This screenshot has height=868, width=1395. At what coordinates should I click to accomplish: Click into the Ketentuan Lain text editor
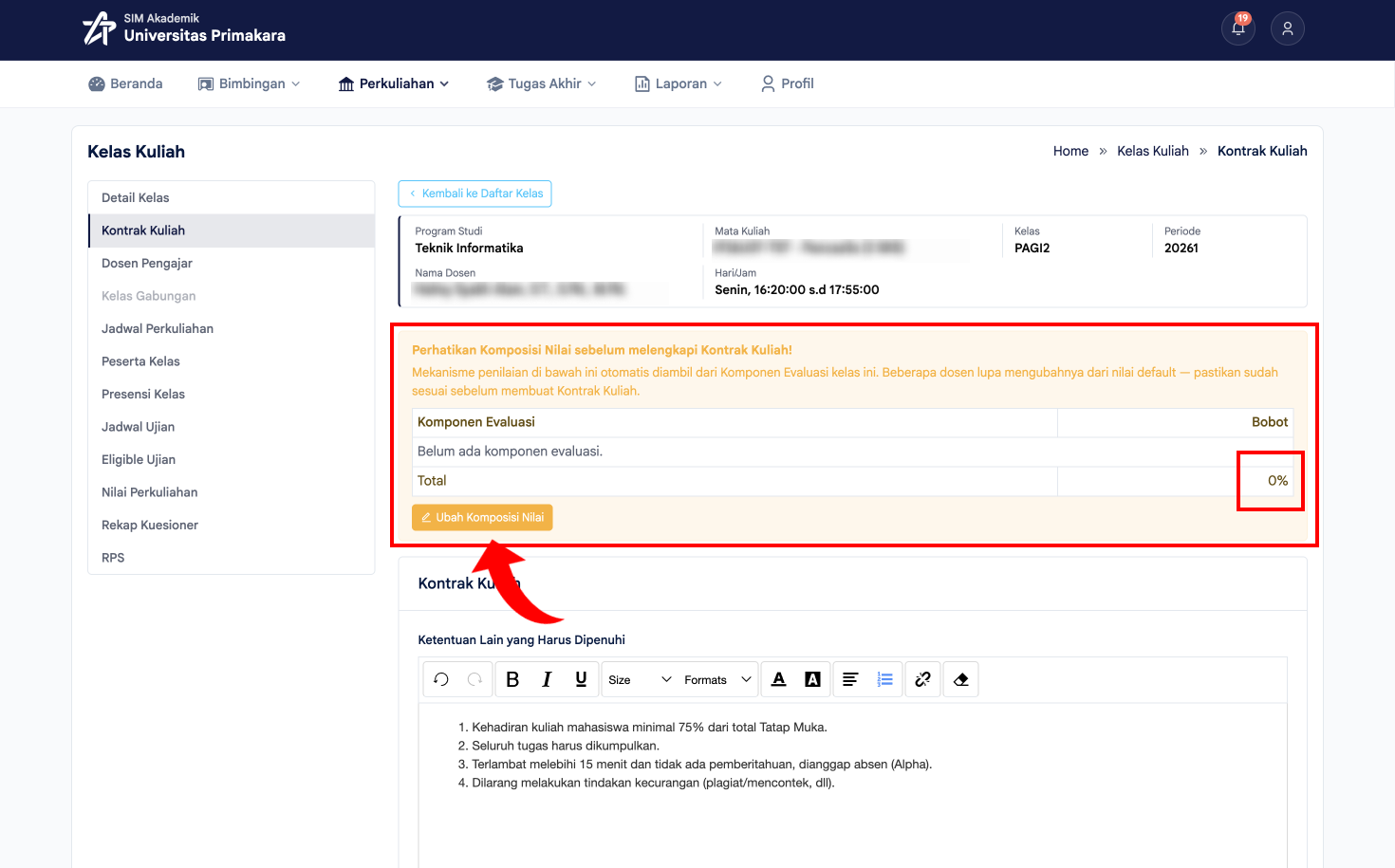click(852, 785)
